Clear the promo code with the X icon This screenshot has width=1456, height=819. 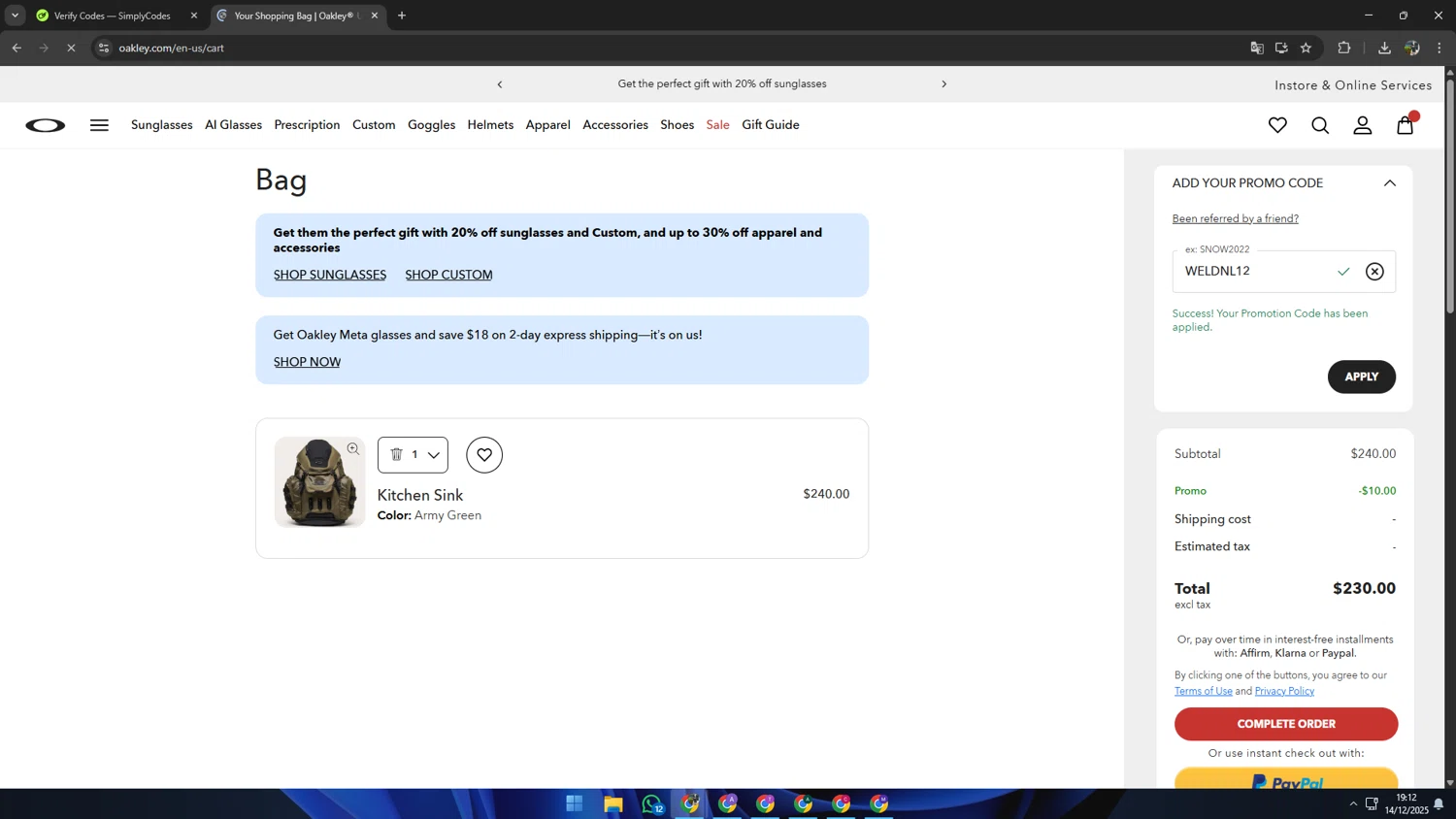[x=1374, y=272]
